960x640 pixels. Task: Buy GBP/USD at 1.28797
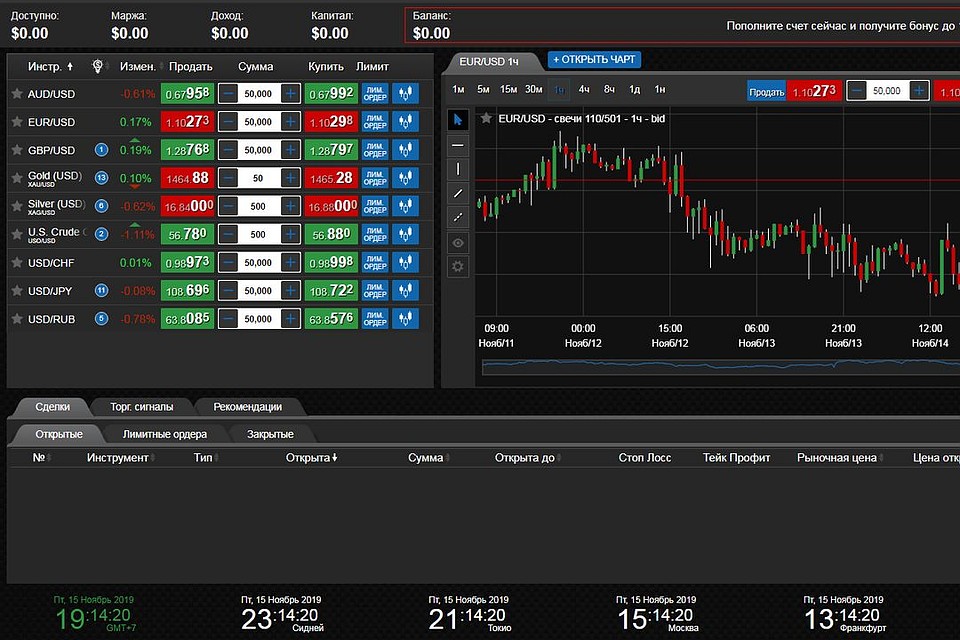(x=331, y=150)
